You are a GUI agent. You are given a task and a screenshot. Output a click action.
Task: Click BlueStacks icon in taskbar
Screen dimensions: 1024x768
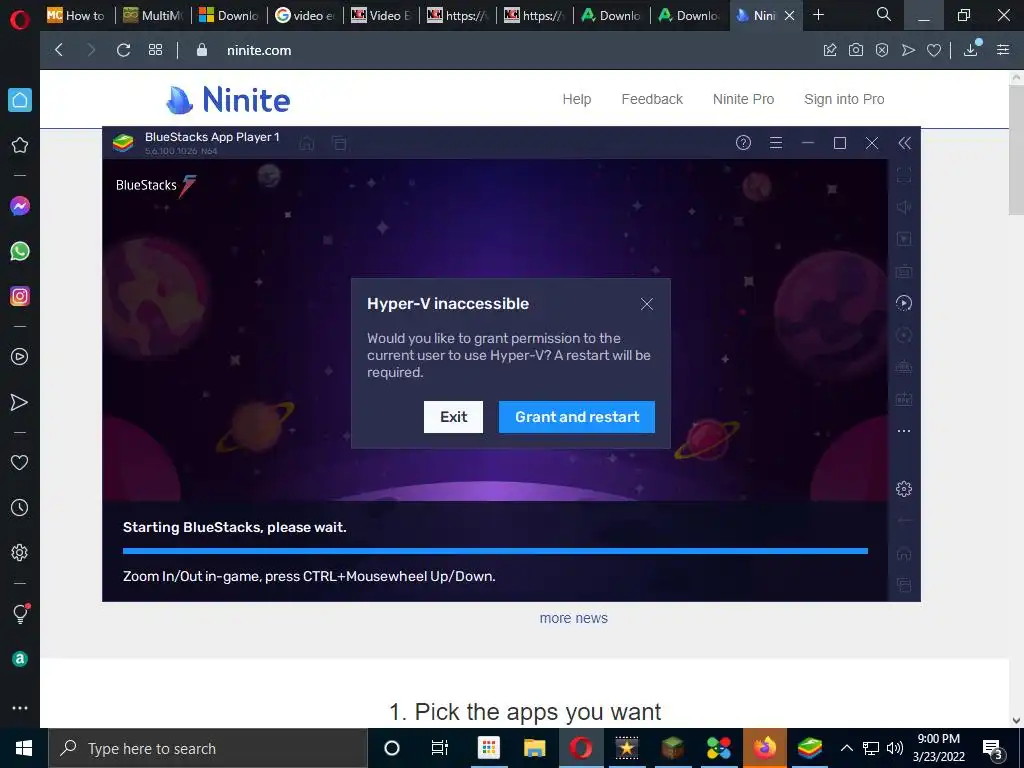coord(810,748)
